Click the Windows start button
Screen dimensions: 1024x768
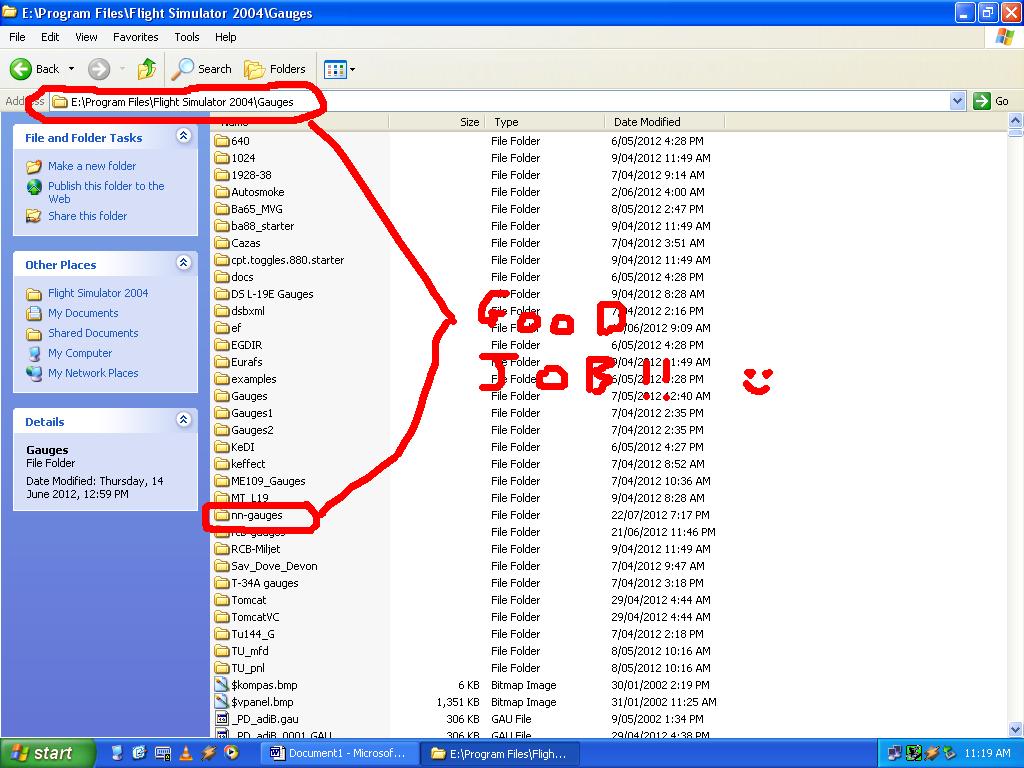coord(47,753)
